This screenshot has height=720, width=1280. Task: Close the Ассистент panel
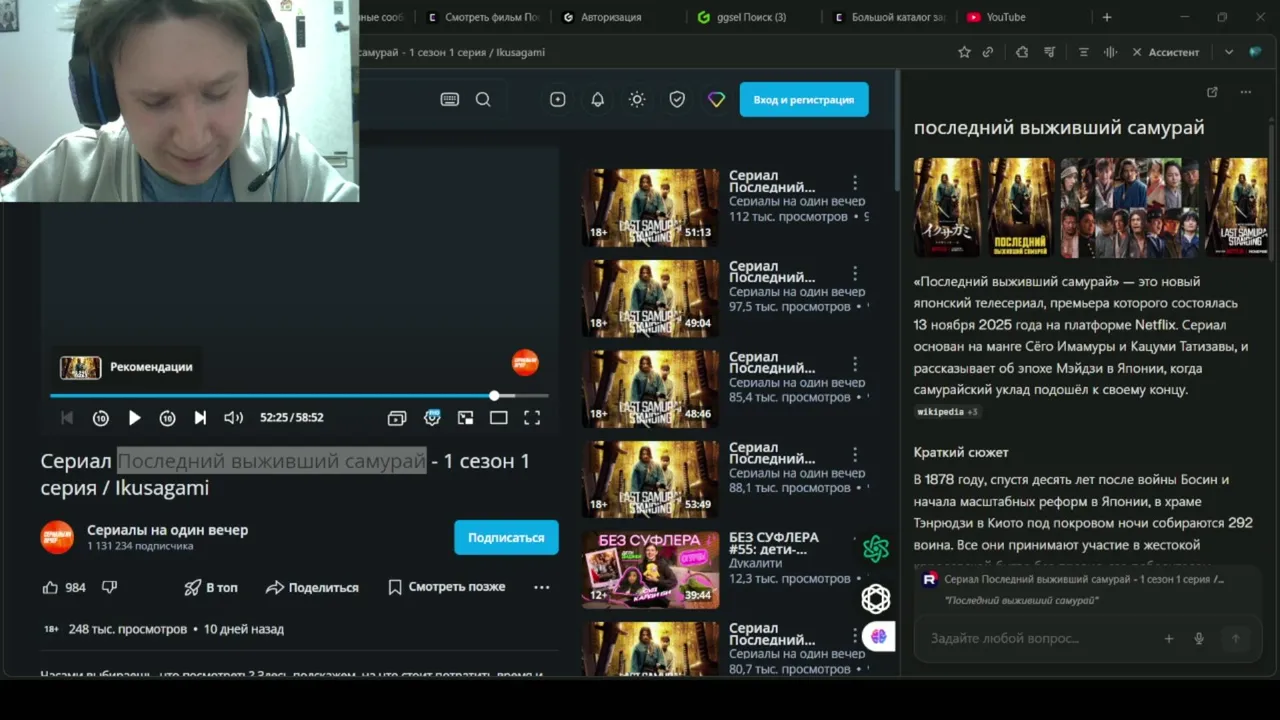coord(1137,52)
